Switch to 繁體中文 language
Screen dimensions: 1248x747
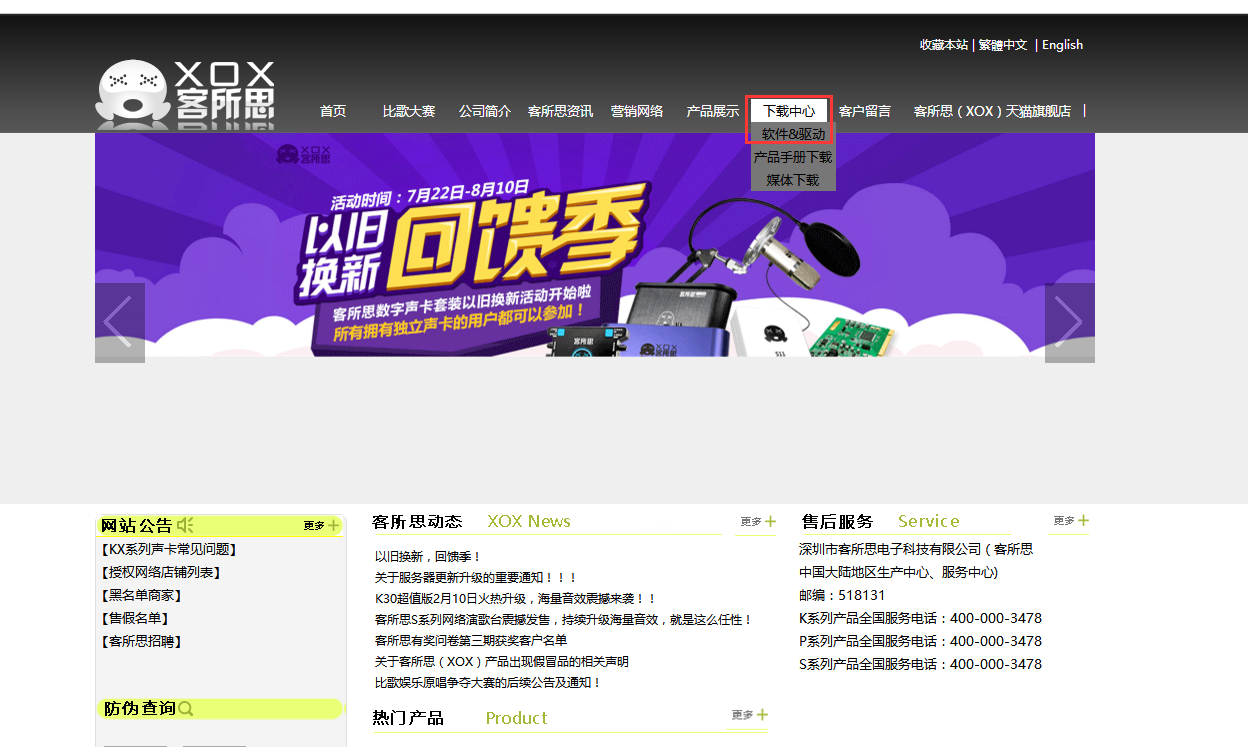[1003, 45]
